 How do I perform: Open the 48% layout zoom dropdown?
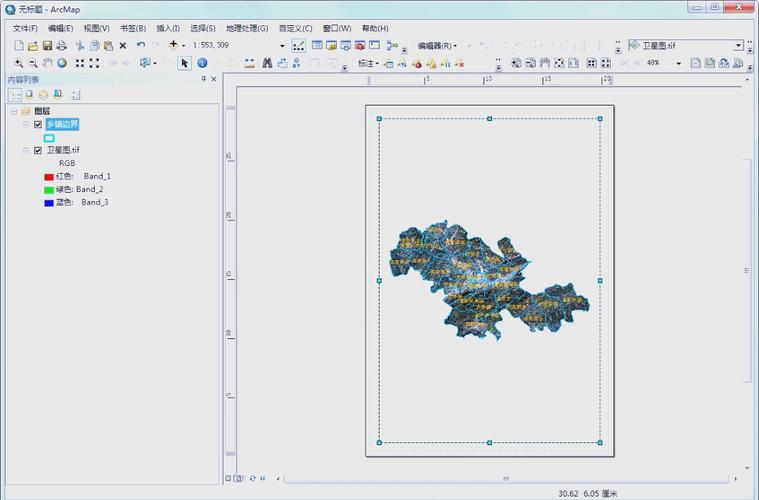678,63
